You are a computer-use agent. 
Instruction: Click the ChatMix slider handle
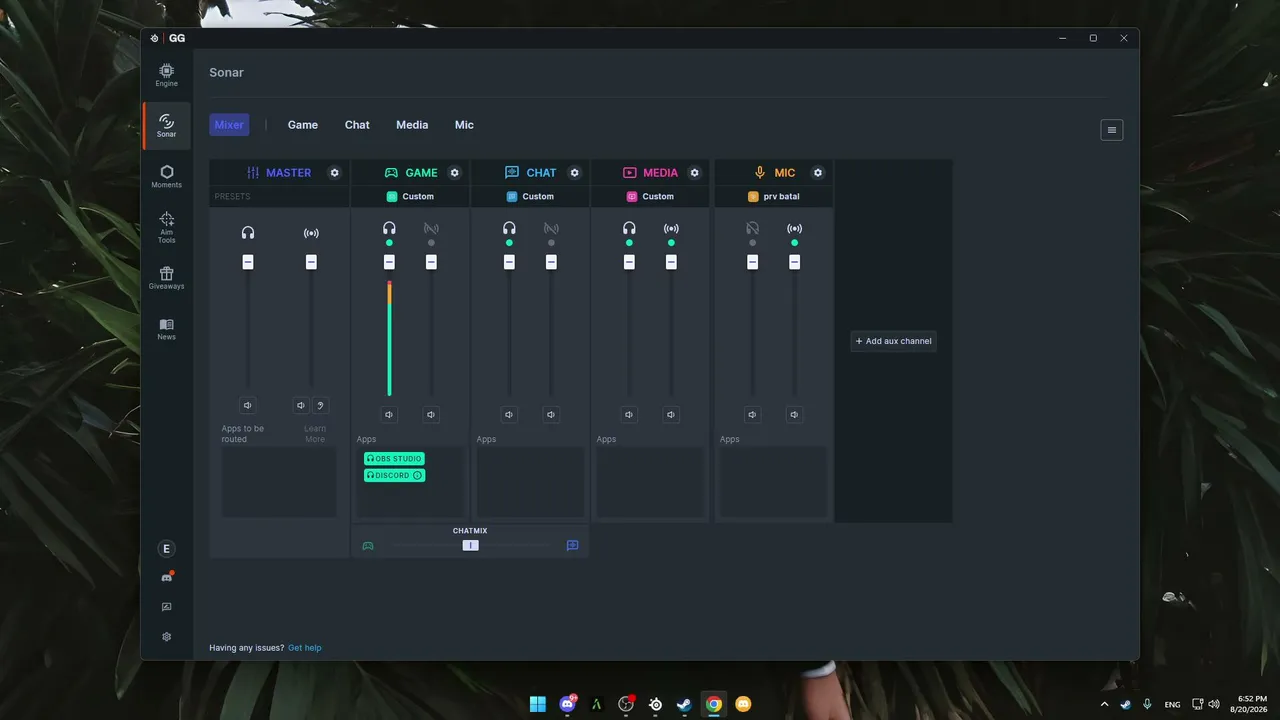(470, 545)
